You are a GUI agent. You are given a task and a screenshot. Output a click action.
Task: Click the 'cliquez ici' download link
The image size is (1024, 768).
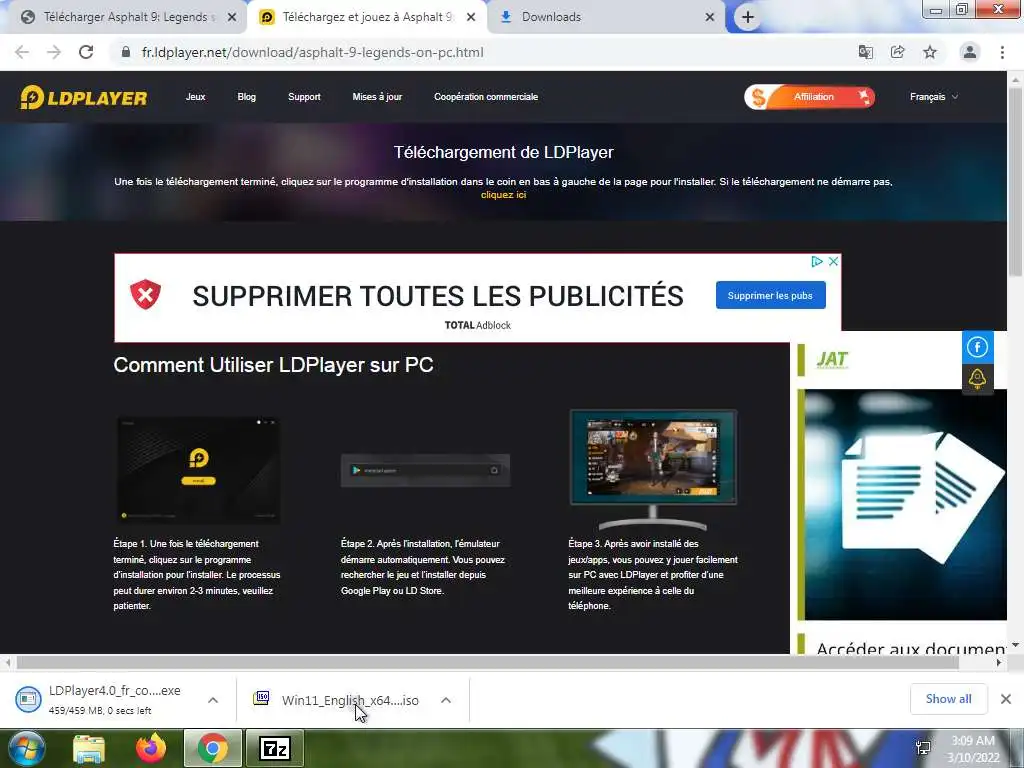click(504, 195)
